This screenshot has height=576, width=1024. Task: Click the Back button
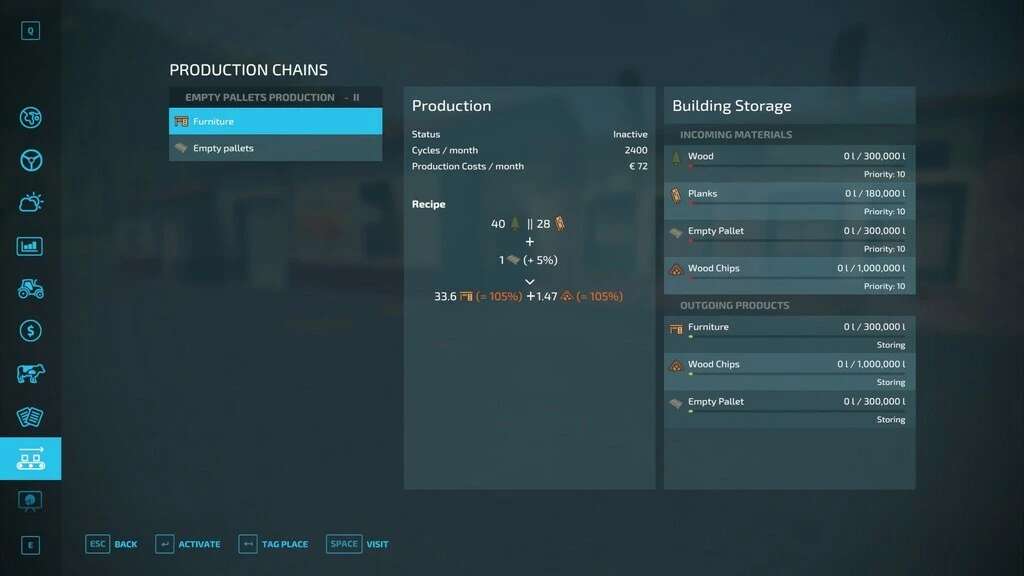coord(112,544)
